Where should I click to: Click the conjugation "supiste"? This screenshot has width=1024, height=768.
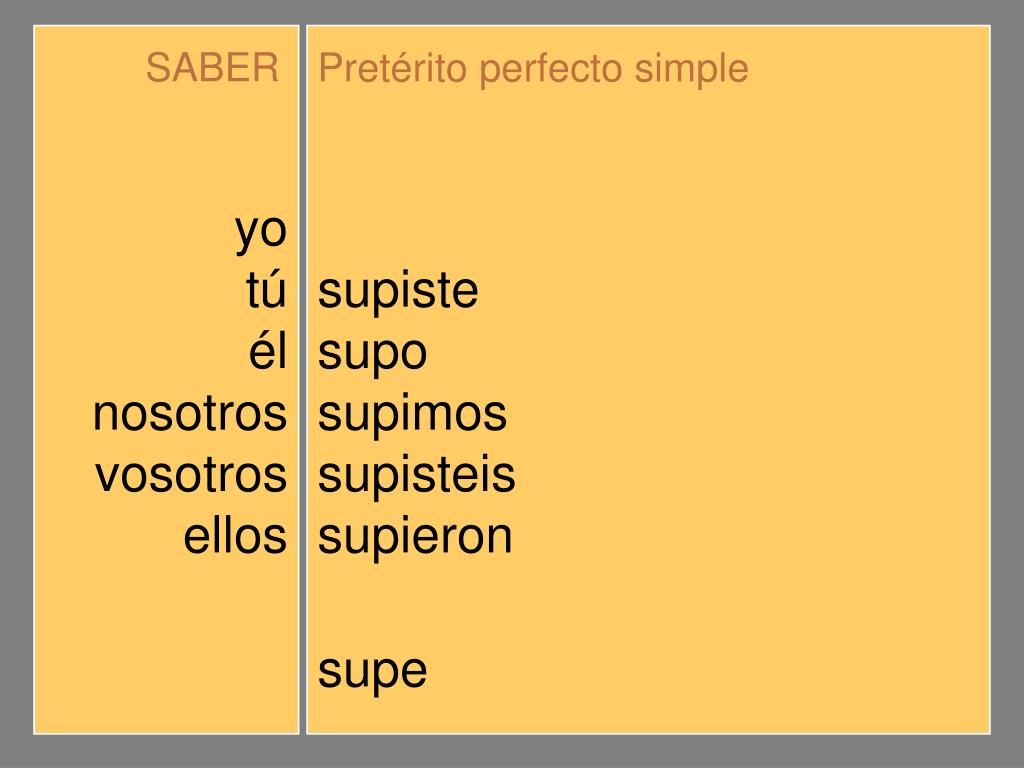tap(399, 292)
